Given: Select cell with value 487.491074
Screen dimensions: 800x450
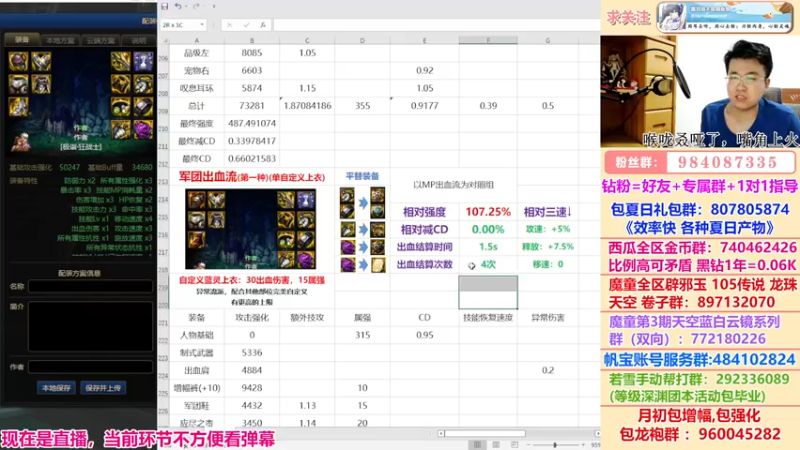Looking at the screenshot, I should 252,123.
